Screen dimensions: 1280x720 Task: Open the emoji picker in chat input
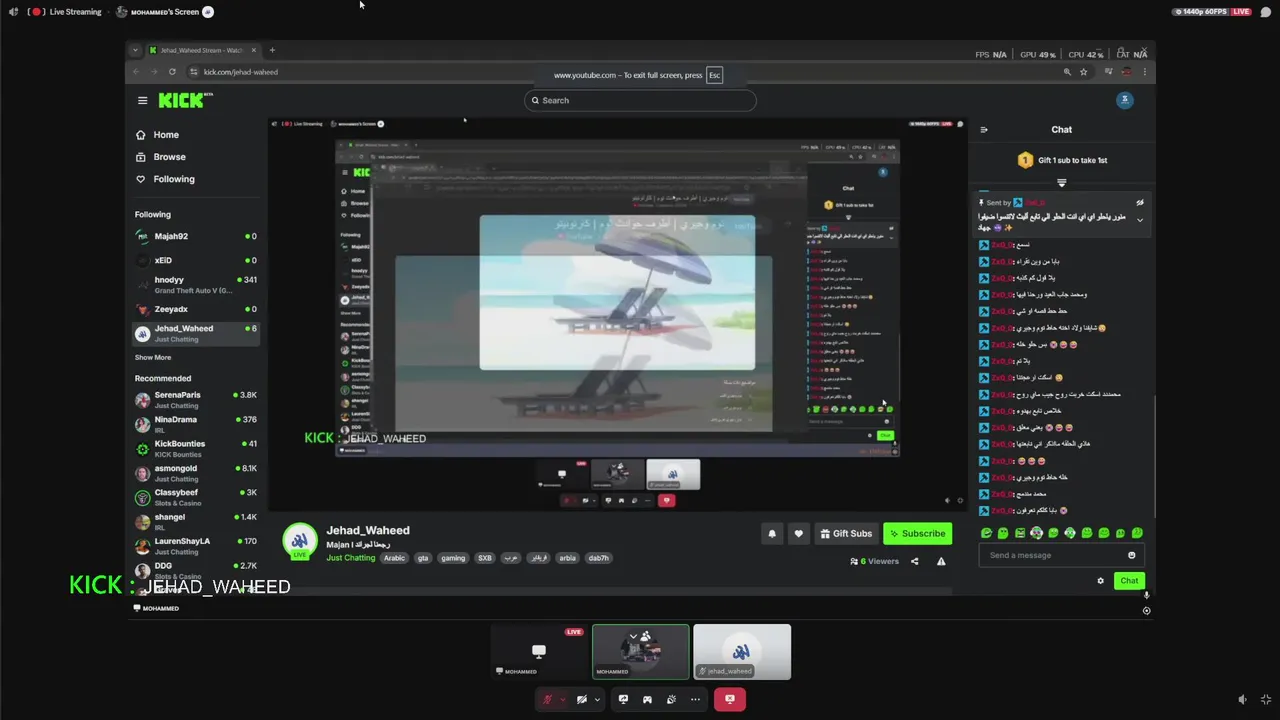[x=1132, y=556]
